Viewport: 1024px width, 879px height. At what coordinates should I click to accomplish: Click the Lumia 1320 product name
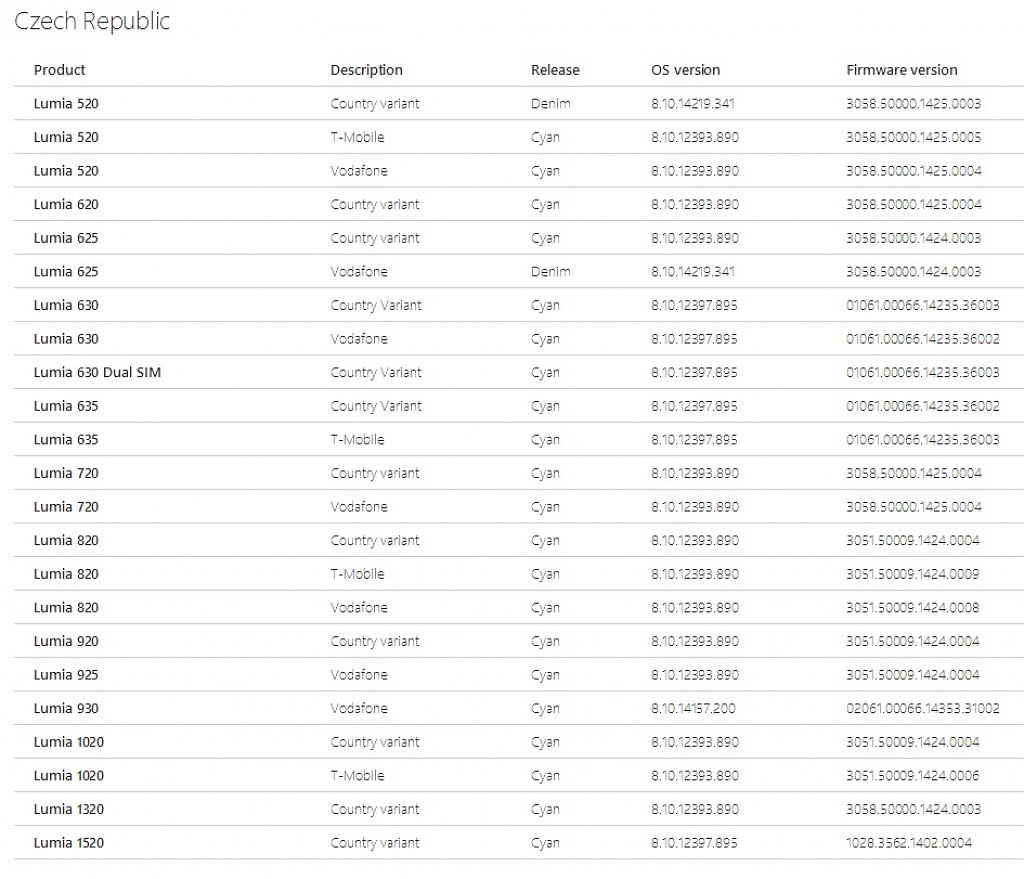(69, 809)
